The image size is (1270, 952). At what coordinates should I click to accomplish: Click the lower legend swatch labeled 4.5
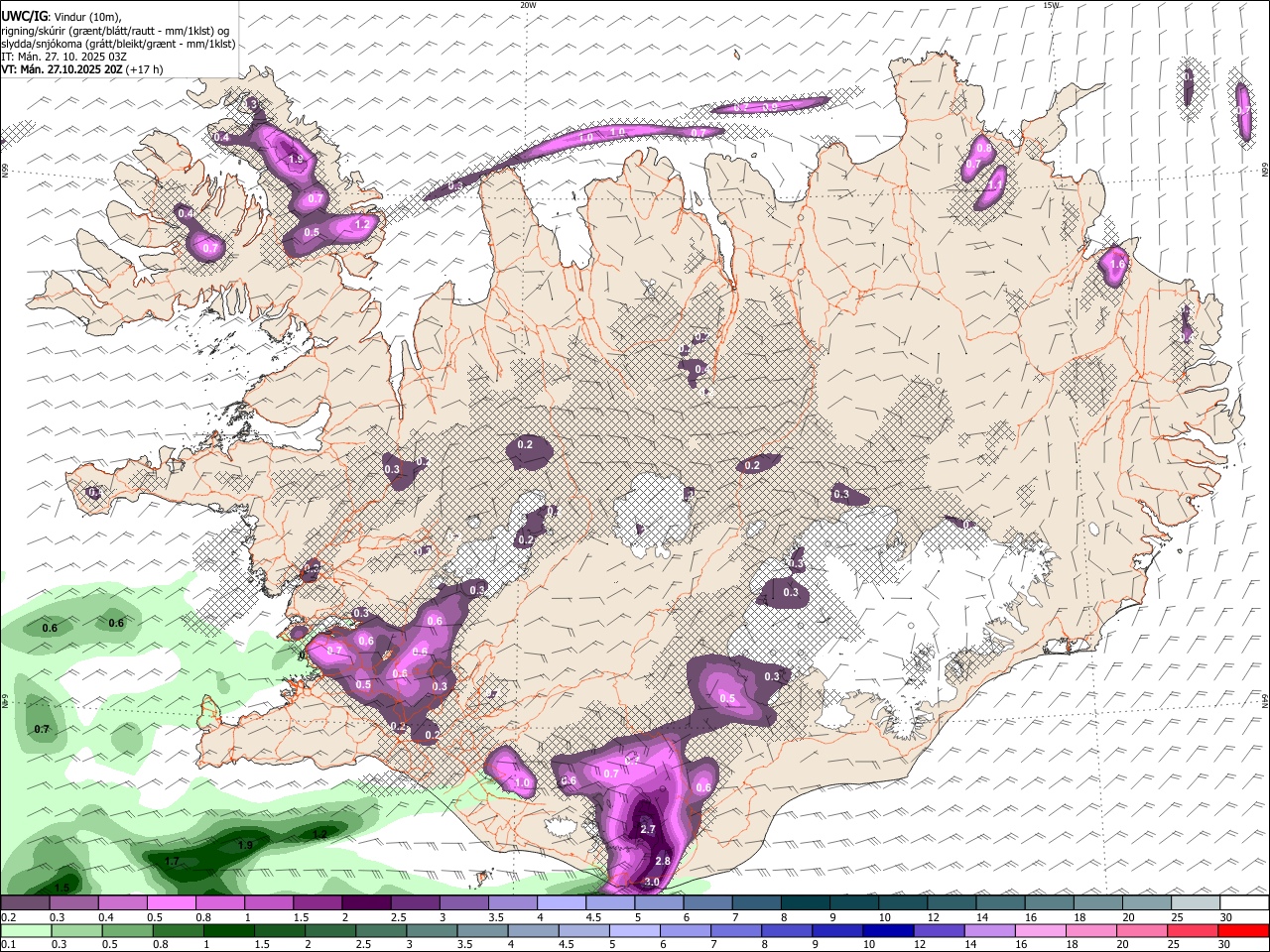pyautogui.click(x=584, y=930)
